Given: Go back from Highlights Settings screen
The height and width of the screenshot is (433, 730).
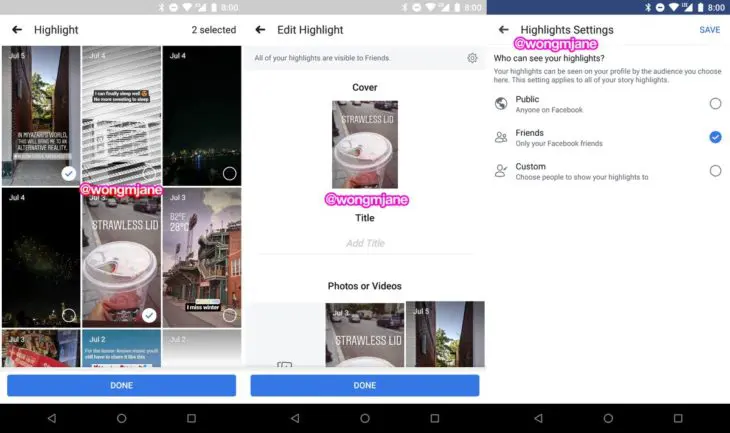Looking at the screenshot, I should [503, 30].
